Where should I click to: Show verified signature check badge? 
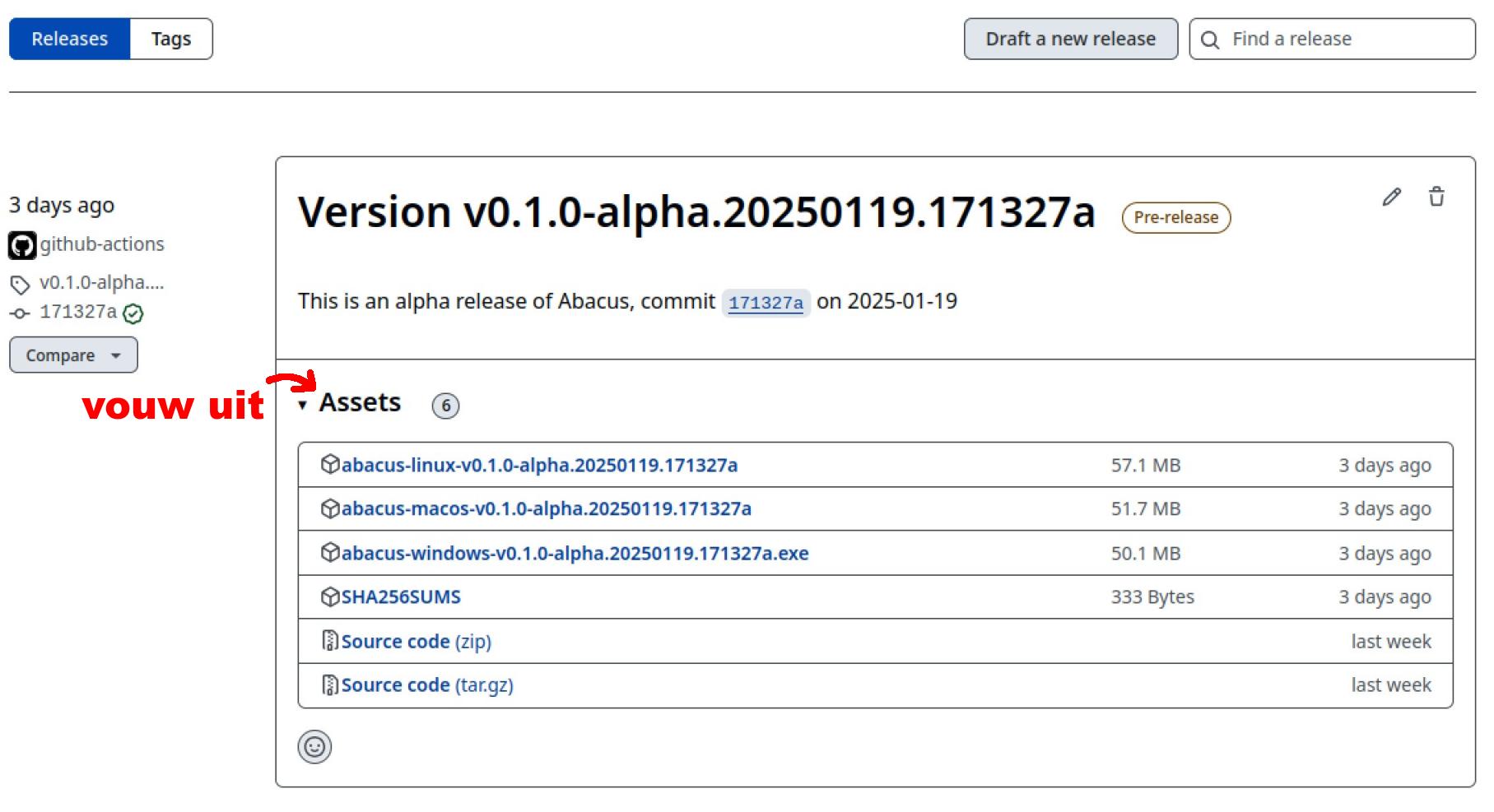tap(133, 313)
